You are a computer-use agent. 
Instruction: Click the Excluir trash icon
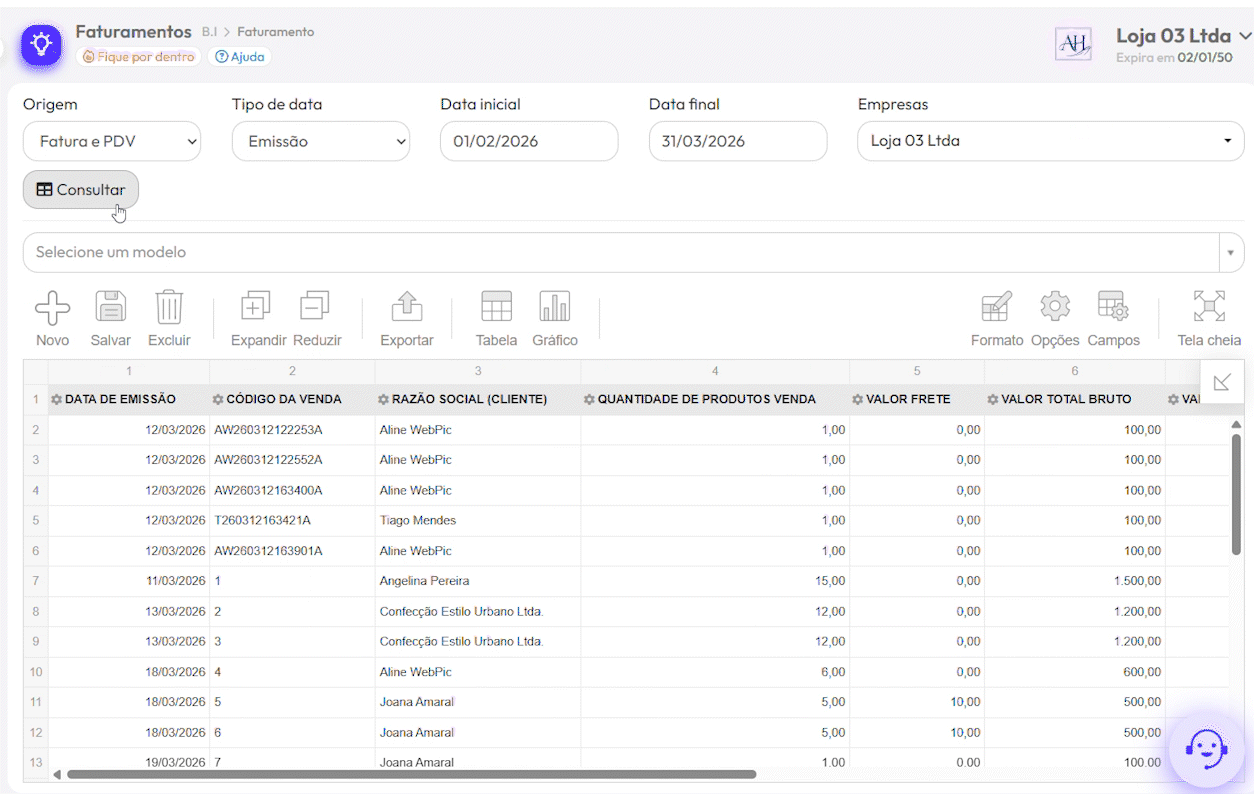pyautogui.click(x=169, y=308)
